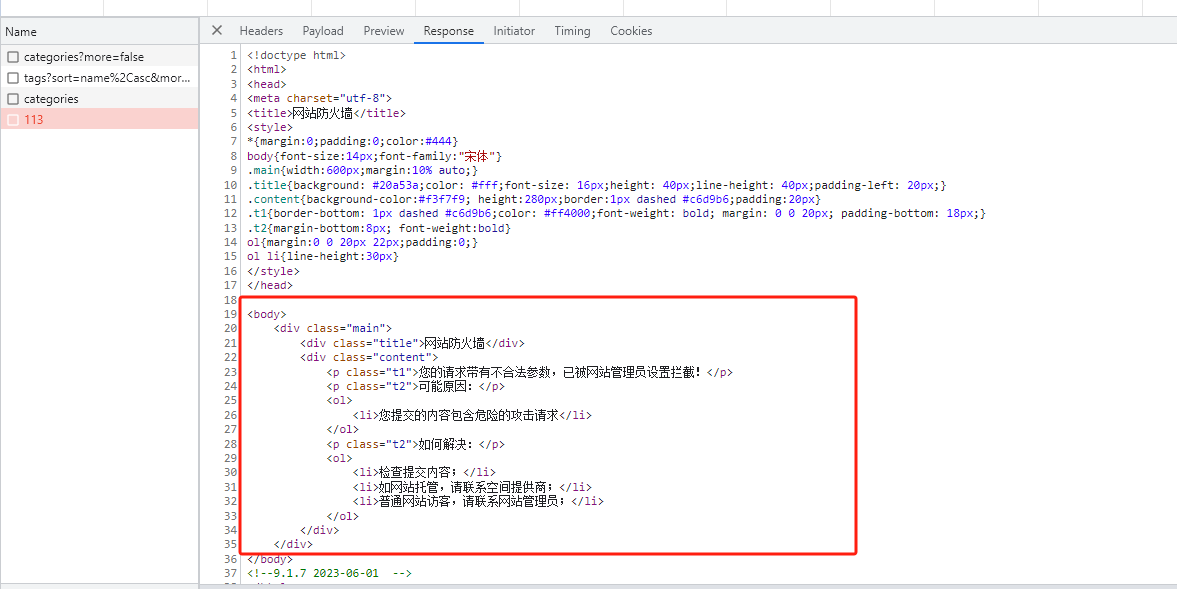Viewport: 1177px width, 589px height.
Task: Click line number 19 in the gutter
Action: coord(231,314)
